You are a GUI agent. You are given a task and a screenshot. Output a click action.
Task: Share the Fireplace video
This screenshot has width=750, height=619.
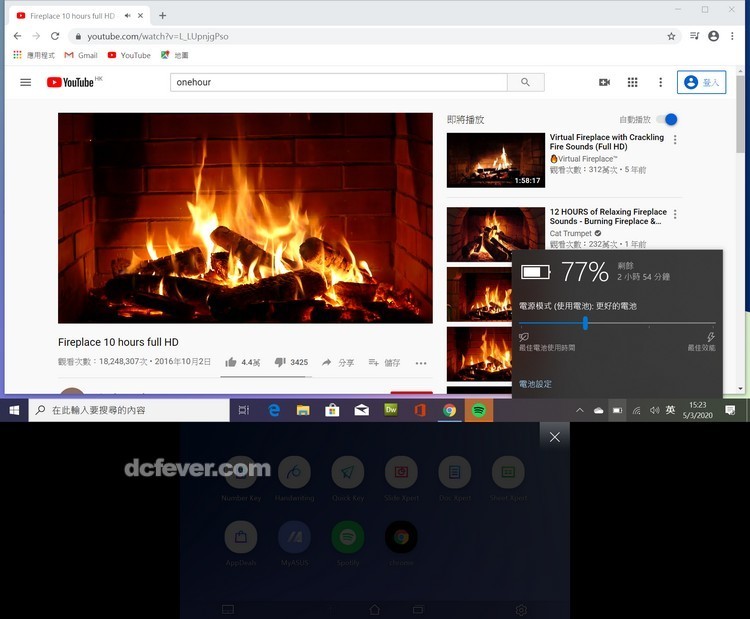338,363
